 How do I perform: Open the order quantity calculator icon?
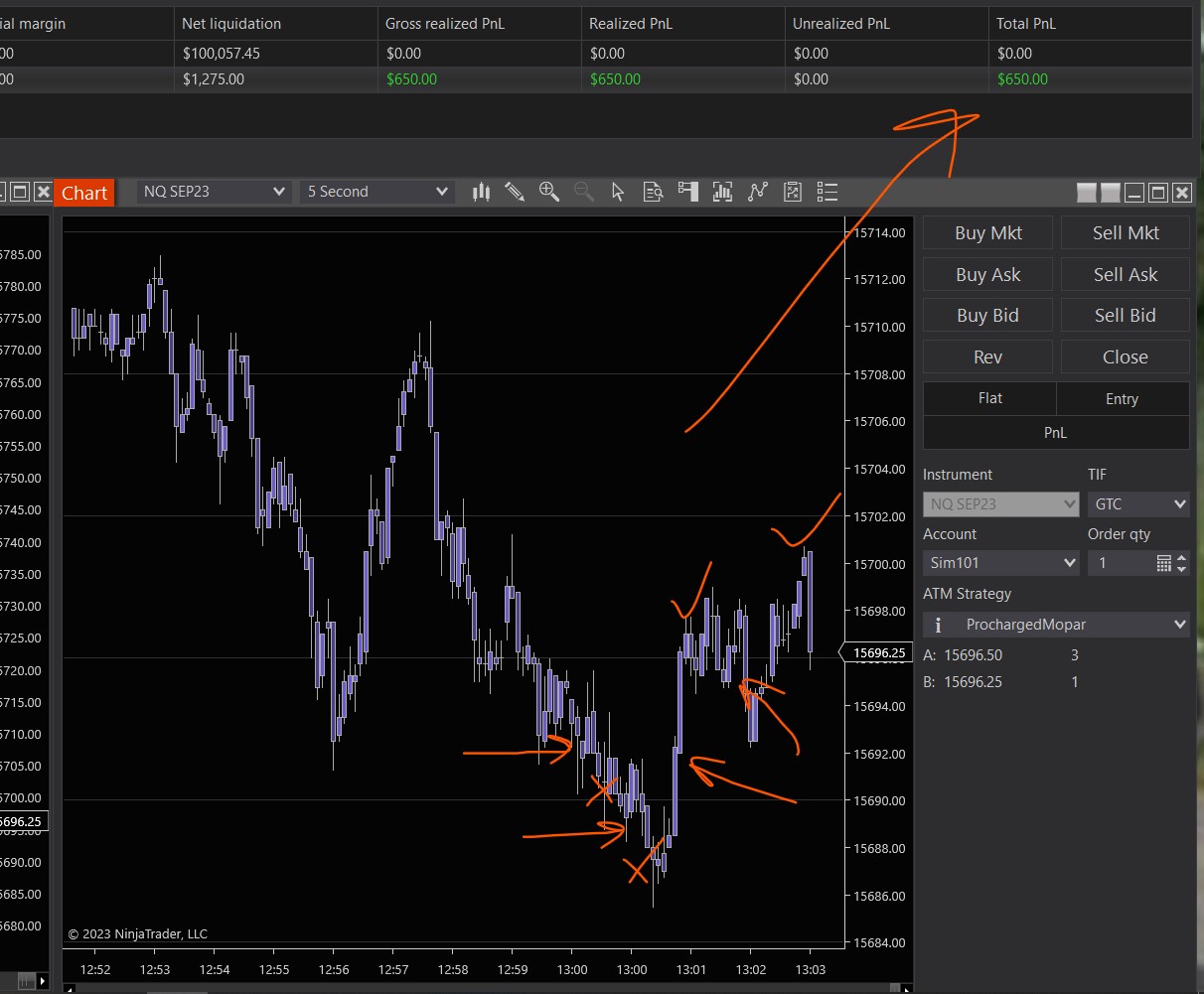(1164, 563)
